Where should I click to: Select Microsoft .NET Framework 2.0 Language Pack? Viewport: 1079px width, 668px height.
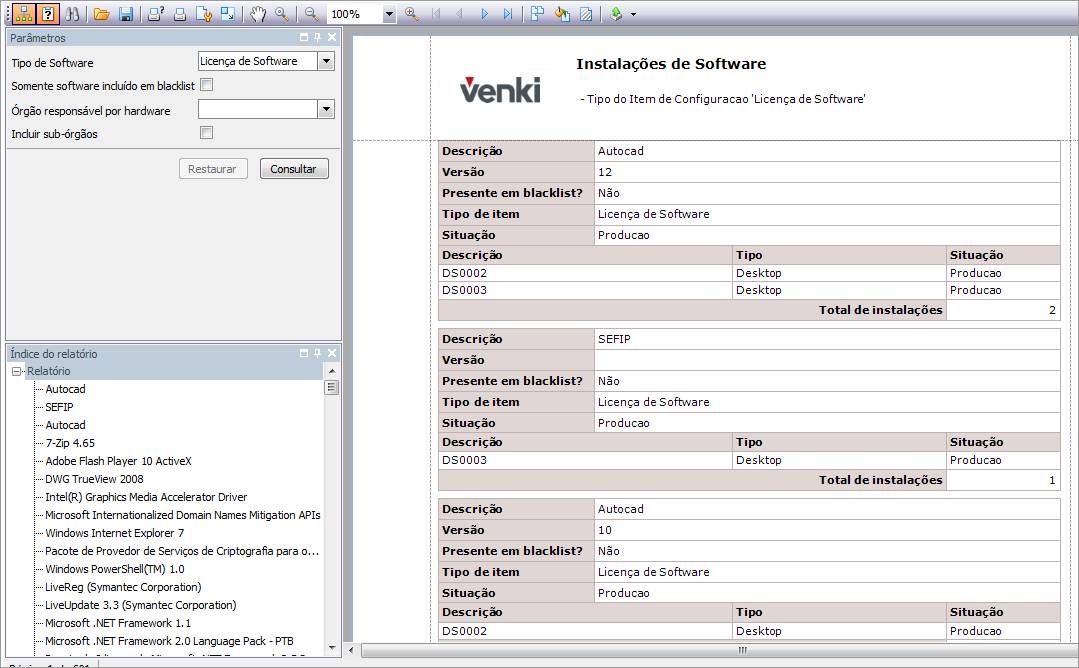pos(169,640)
